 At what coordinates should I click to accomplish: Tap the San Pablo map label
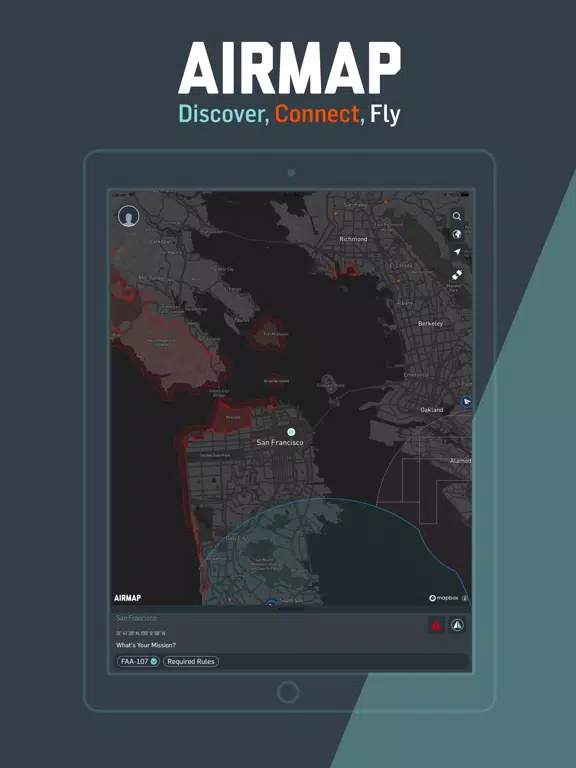[x=356, y=205]
